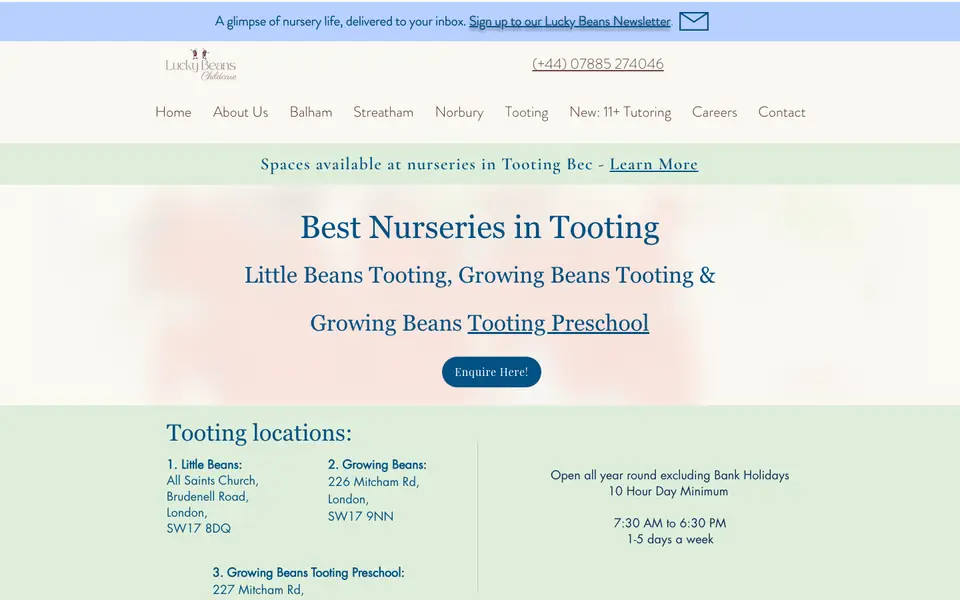The width and height of the screenshot is (960, 600).
Task: Click the 227 Mitcham Rd, address line
Action: pyautogui.click(x=258, y=590)
